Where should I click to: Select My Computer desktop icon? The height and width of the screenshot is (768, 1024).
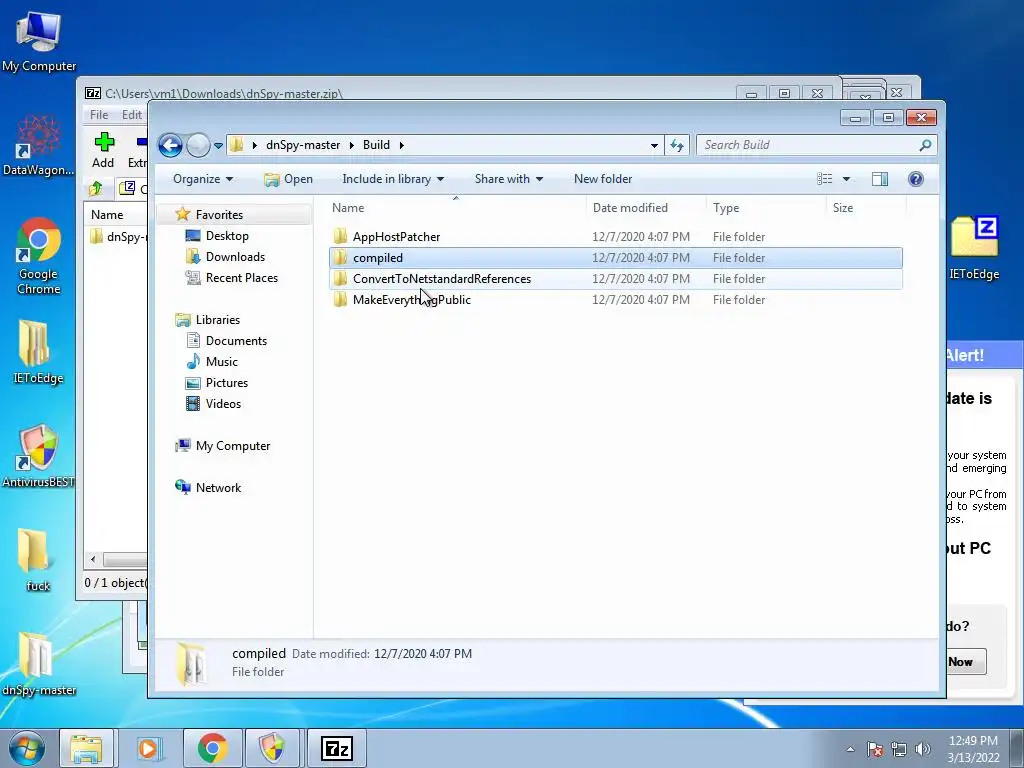point(39,40)
